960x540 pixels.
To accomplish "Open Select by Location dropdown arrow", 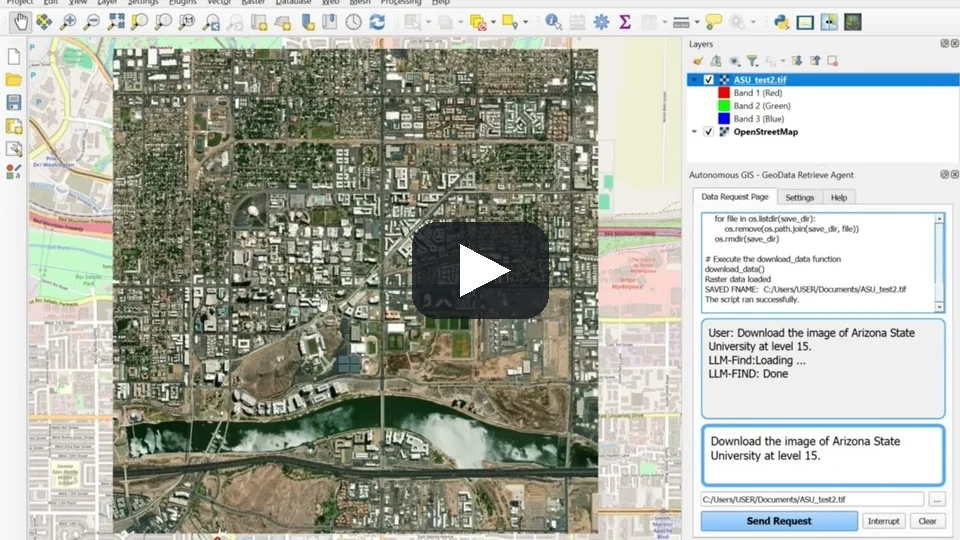I will pyautogui.click(x=525, y=22).
